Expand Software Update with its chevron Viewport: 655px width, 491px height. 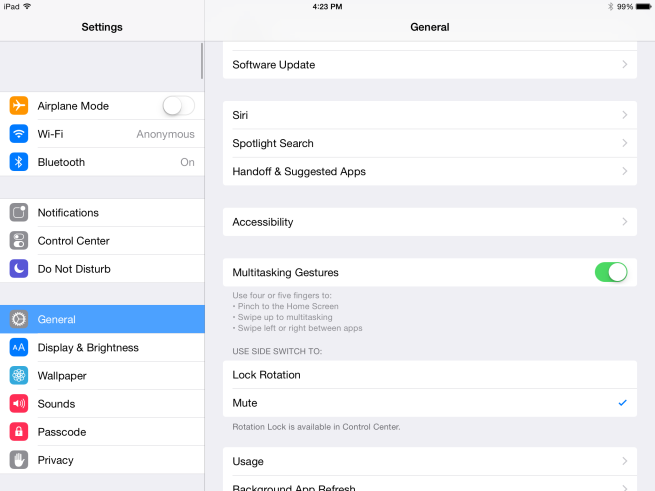pyautogui.click(x=624, y=65)
